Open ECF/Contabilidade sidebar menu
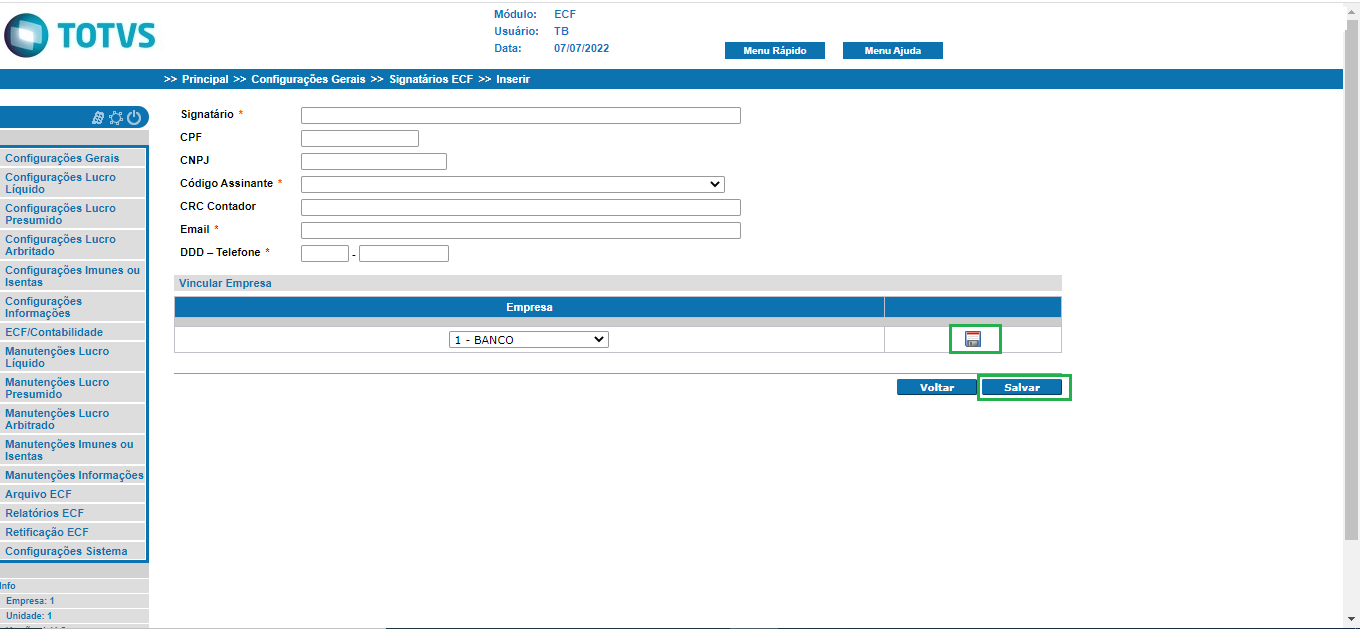 coord(74,332)
